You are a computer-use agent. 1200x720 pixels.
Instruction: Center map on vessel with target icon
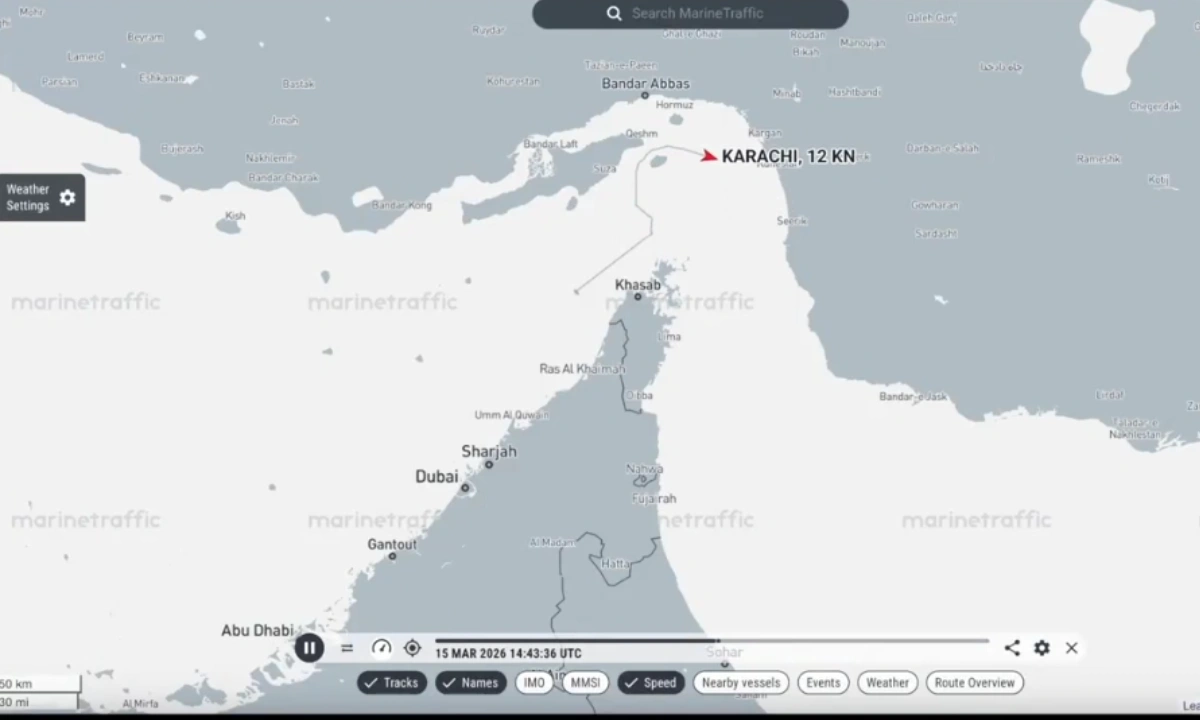(412, 648)
